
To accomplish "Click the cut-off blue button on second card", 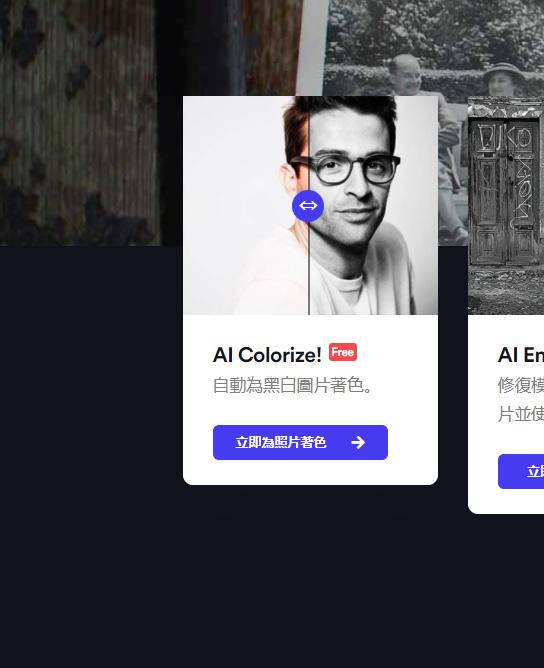I will (521, 471).
